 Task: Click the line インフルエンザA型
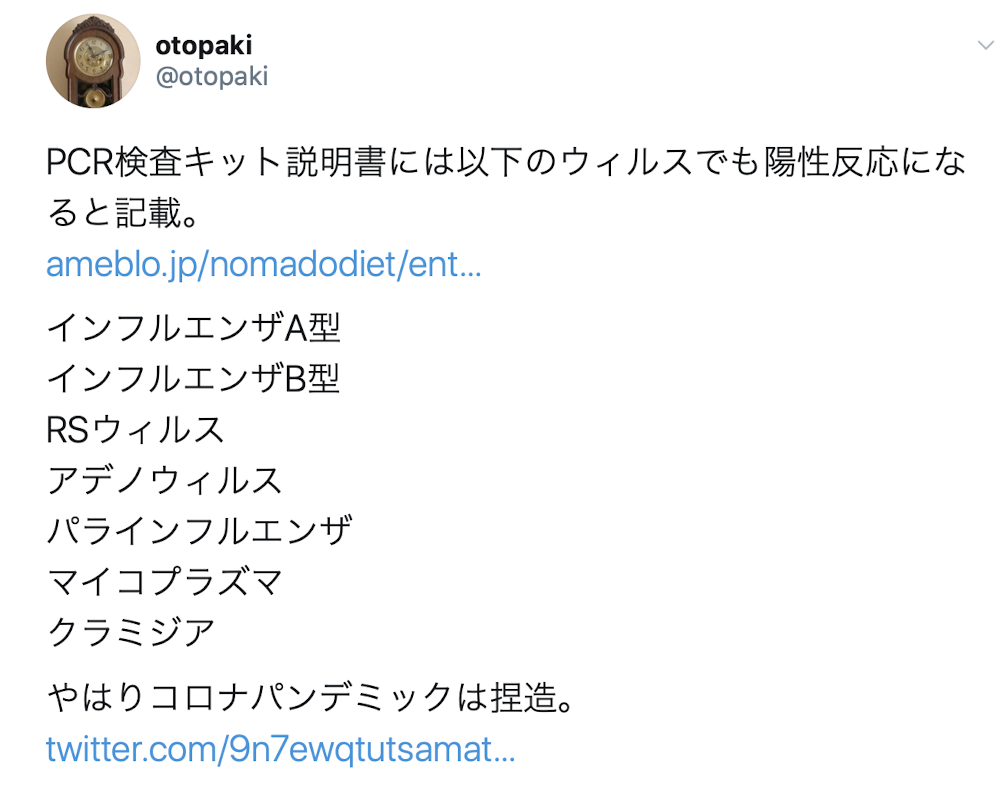click(194, 328)
